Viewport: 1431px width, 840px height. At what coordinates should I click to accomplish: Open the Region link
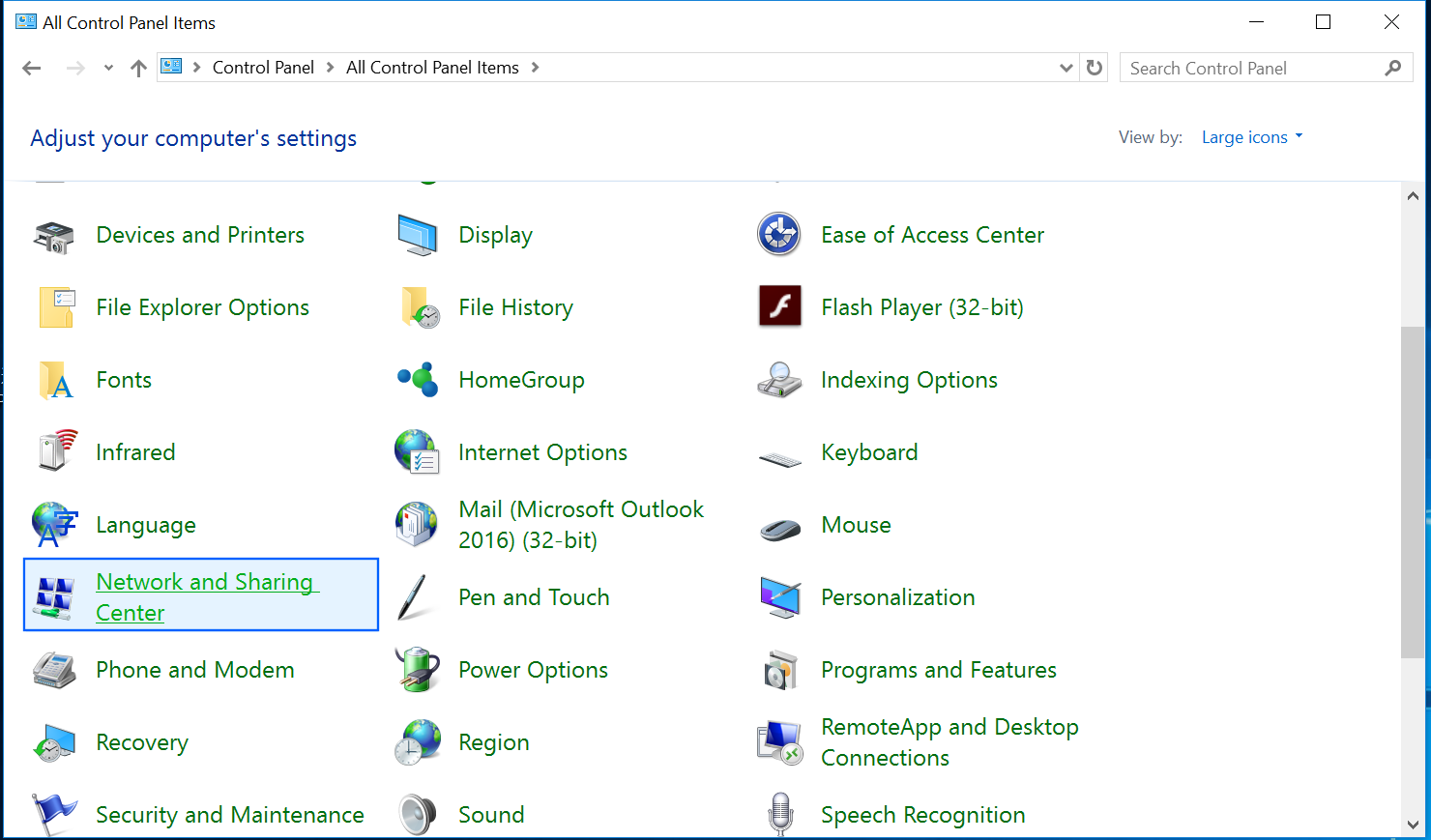(x=493, y=742)
